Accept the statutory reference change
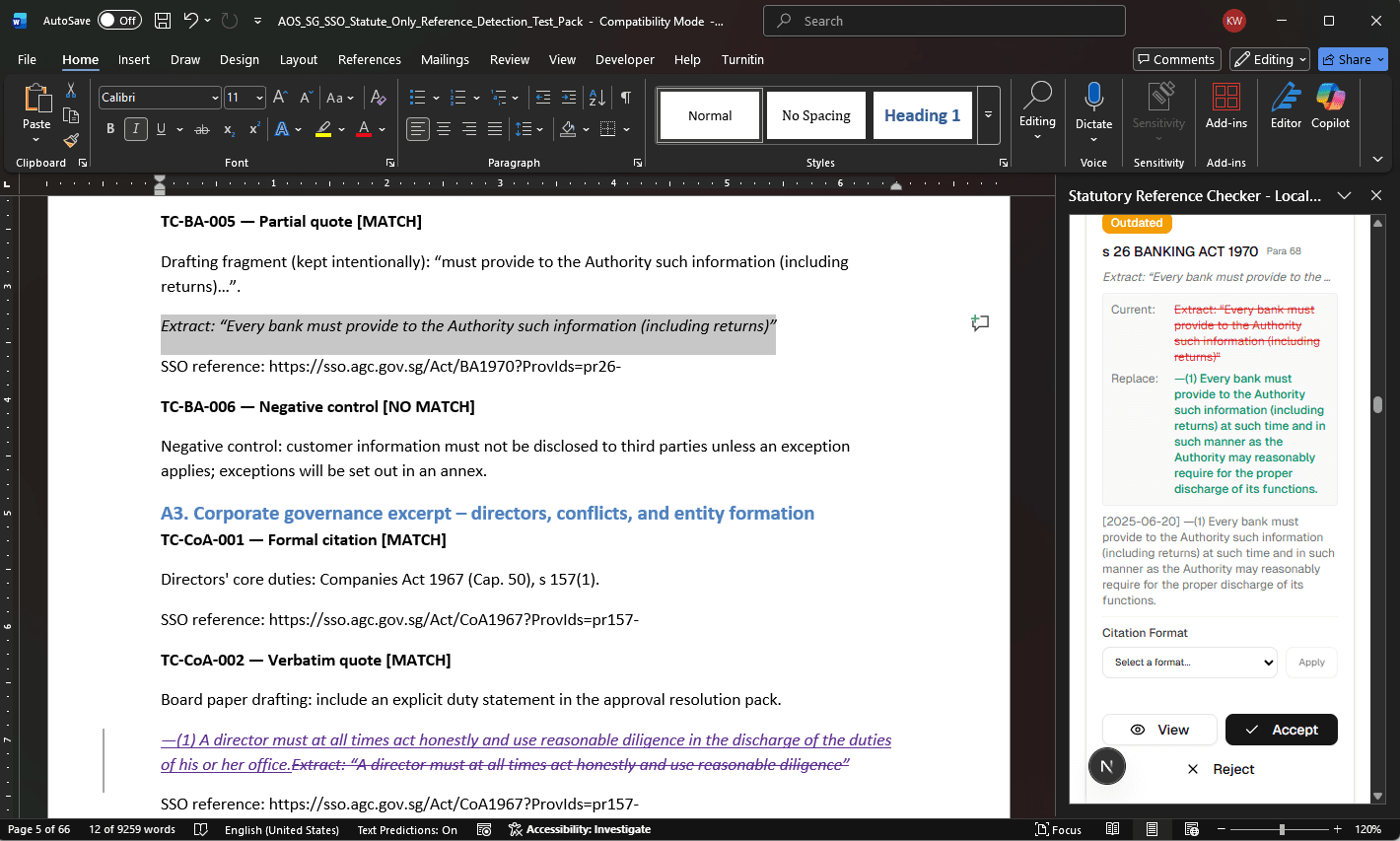 pyautogui.click(x=1281, y=730)
